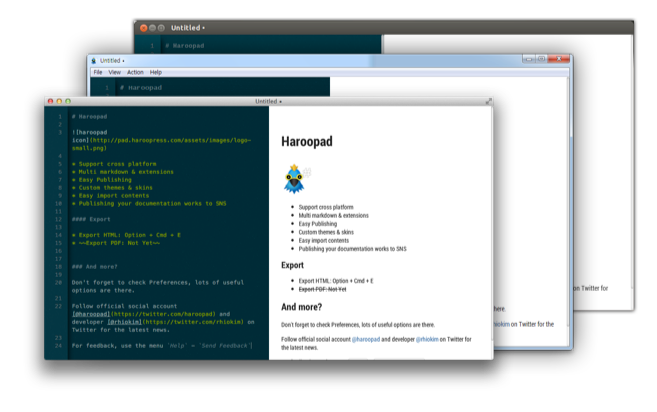Close the Ubuntu window with red button

(x=143, y=27)
